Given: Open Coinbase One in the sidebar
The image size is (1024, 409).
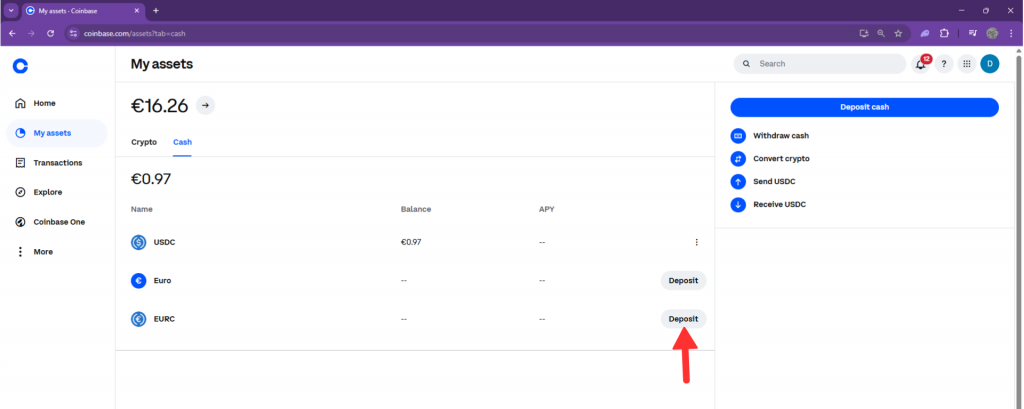Looking at the screenshot, I should click(x=57, y=222).
